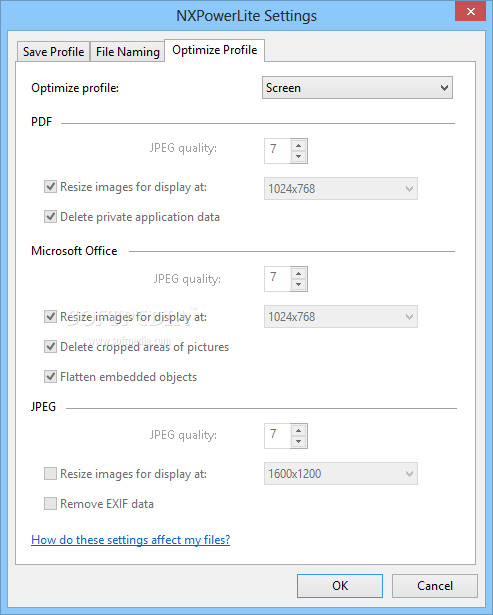Screen dimensions: 493x615
Task: Toggle PDF Resize images for display checkbox
Action: click(50, 186)
